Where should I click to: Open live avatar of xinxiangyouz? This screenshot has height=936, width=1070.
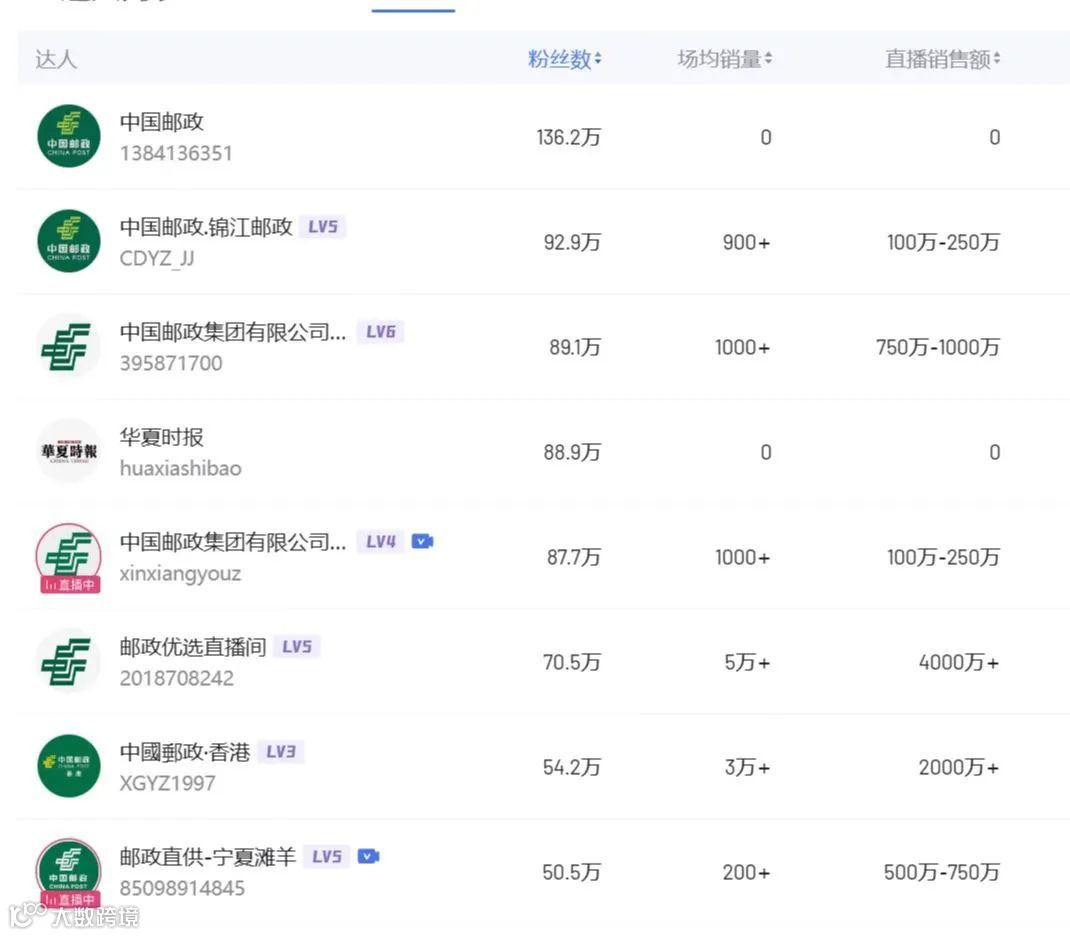68,556
